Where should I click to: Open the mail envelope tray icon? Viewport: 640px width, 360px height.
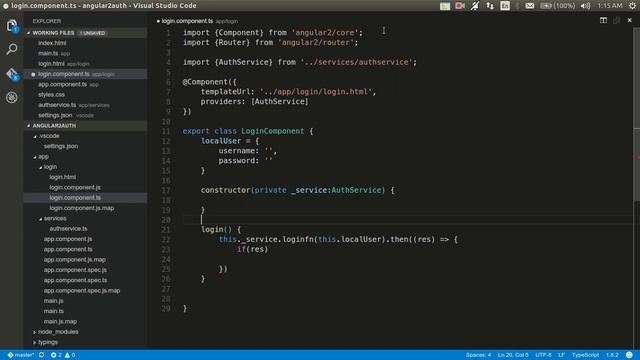530,6
